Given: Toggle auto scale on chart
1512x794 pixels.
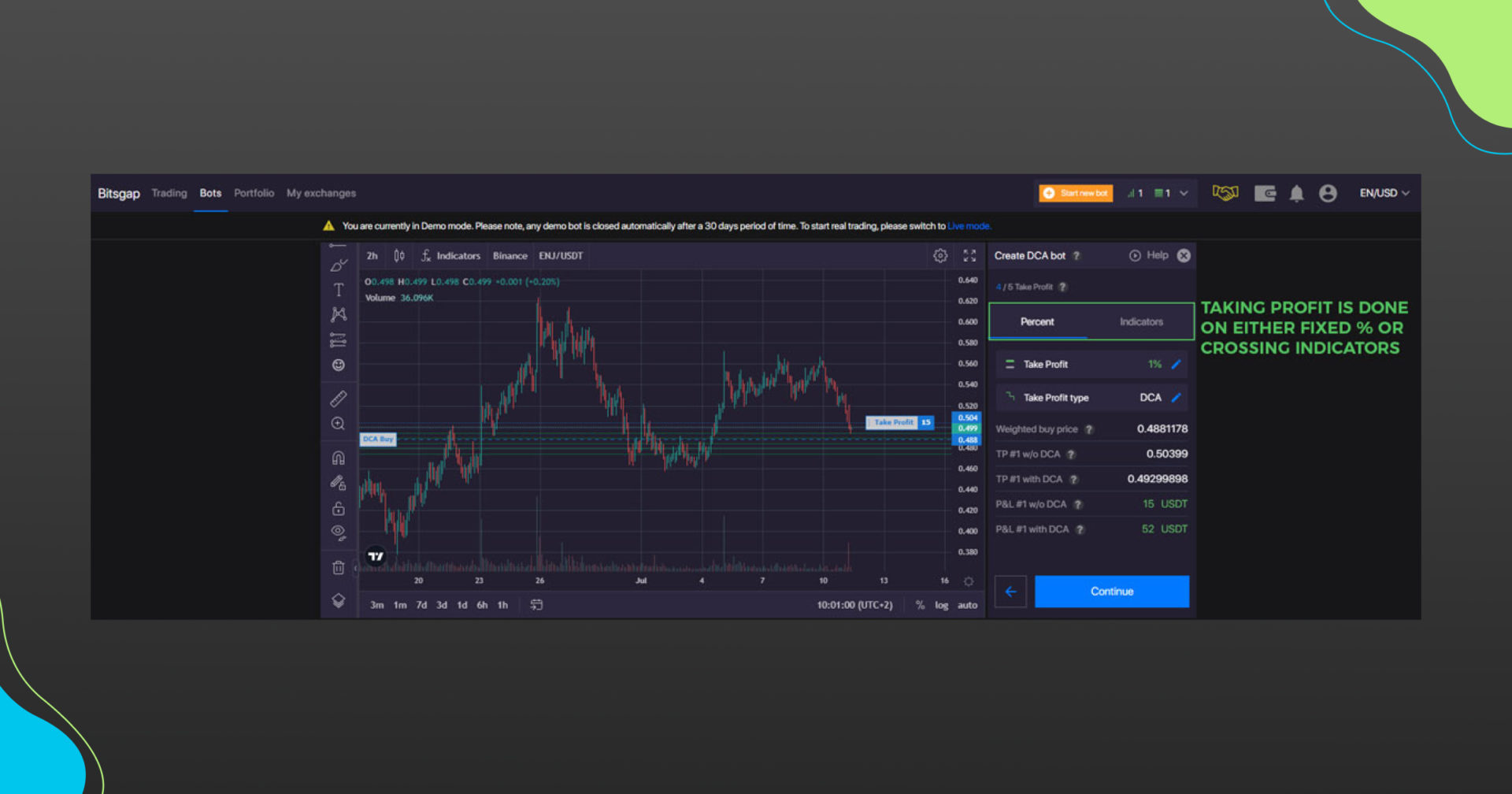Looking at the screenshot, I should pyautogui.click(x=967, y=605).
